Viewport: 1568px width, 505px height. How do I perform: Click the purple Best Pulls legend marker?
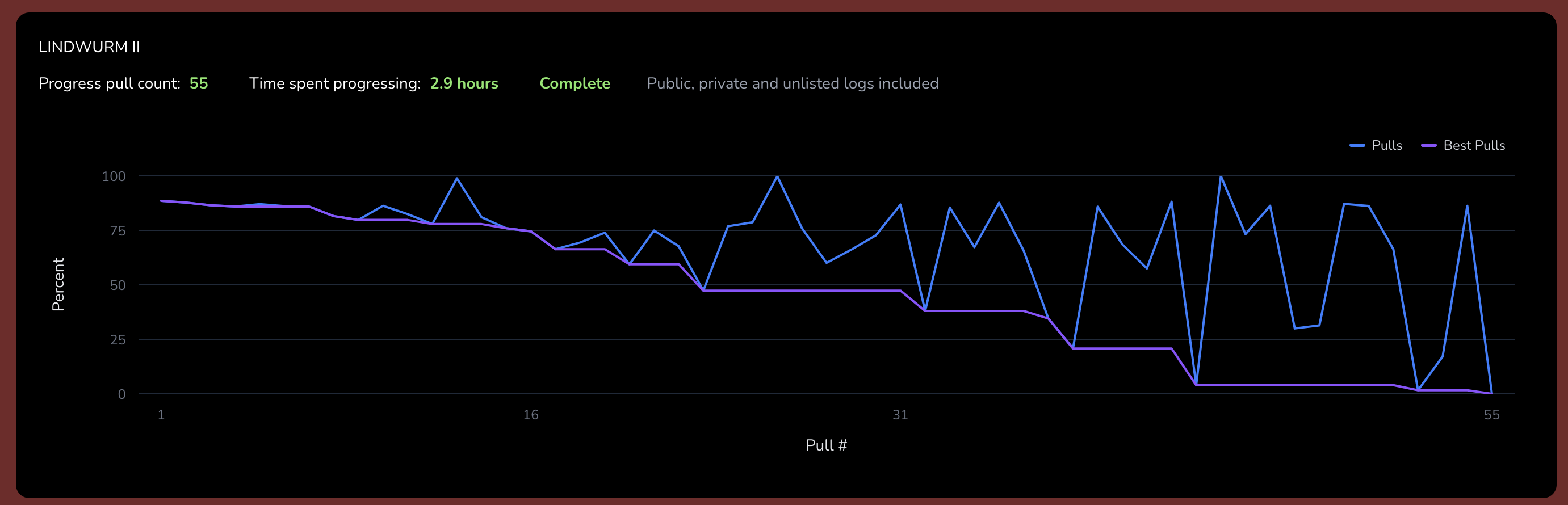(1428, 145)
